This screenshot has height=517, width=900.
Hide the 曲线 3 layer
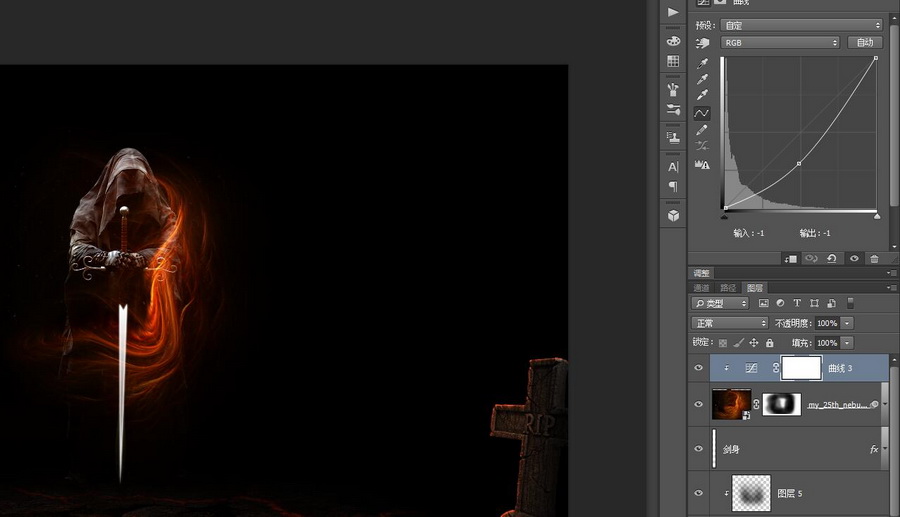(699, 368)
